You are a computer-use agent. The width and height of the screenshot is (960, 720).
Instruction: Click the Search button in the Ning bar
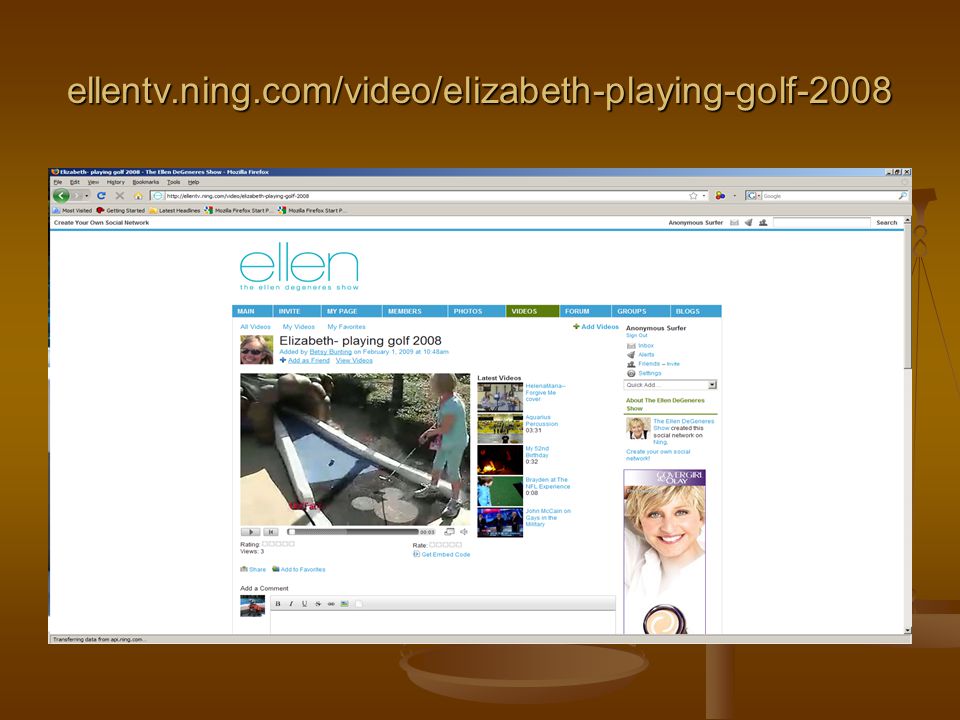[x=886, y=223]
